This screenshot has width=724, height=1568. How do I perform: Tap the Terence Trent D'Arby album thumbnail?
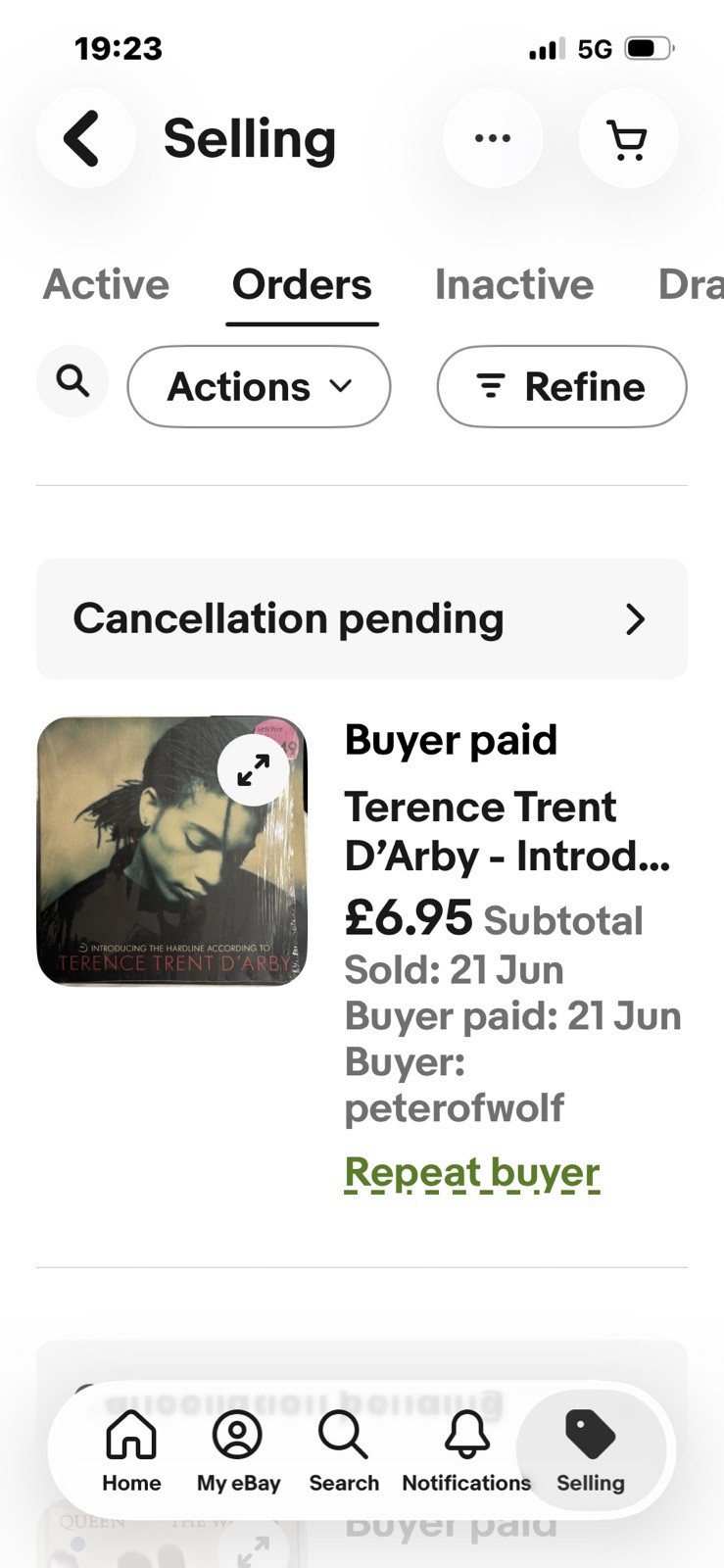click(171, 851)
